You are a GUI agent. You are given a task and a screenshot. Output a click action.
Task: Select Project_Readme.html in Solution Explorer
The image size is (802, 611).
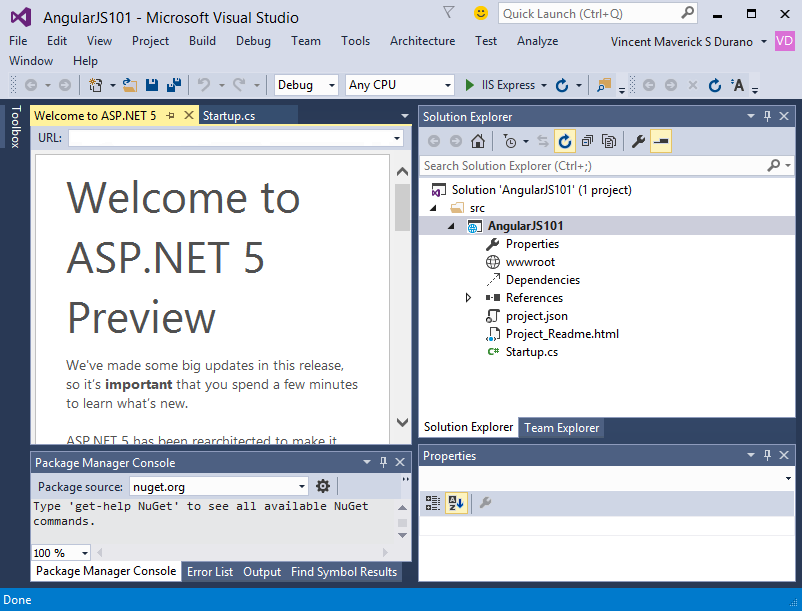pos(562,334)
